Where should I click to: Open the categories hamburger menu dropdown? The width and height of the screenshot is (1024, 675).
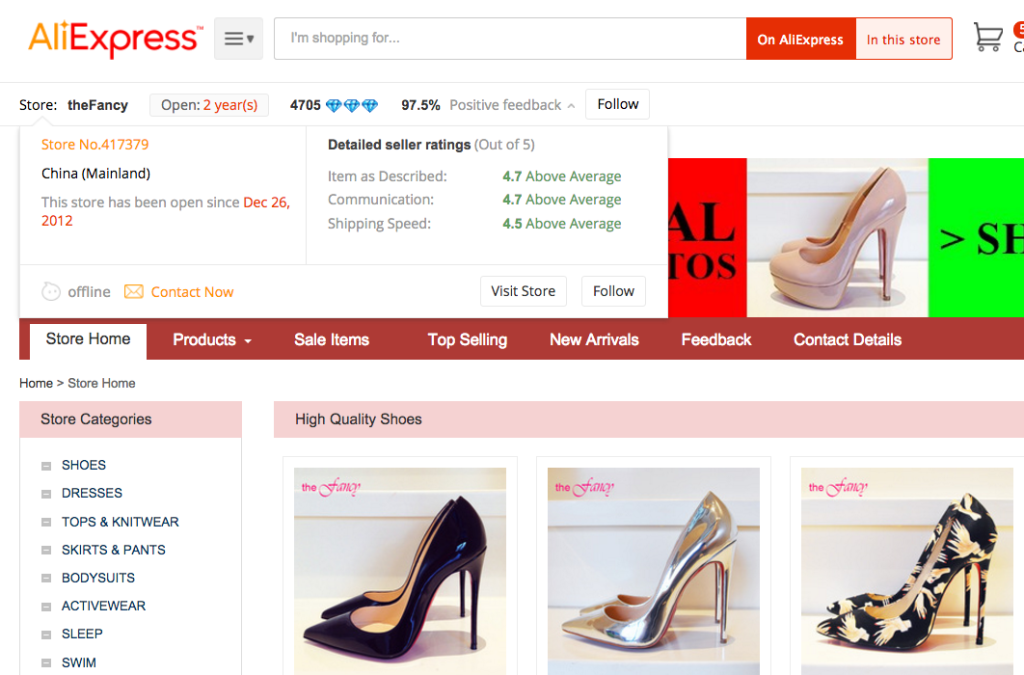point(238,39)
